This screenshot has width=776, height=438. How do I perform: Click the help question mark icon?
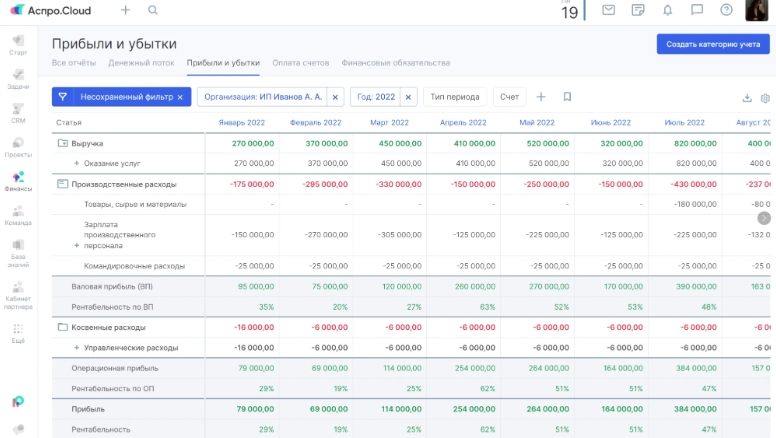725,10
